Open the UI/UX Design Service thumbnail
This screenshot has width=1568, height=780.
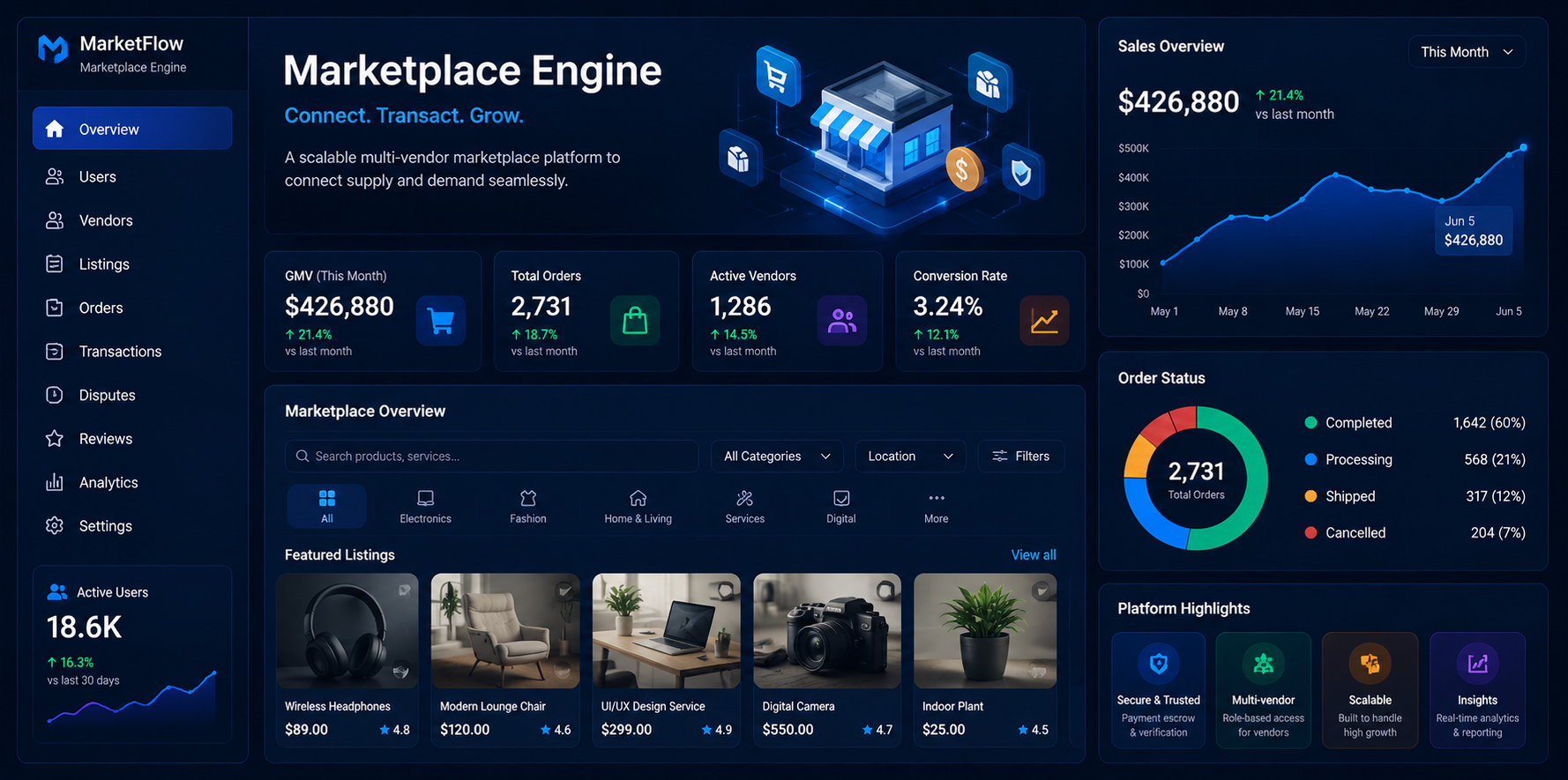coord(666,631)
